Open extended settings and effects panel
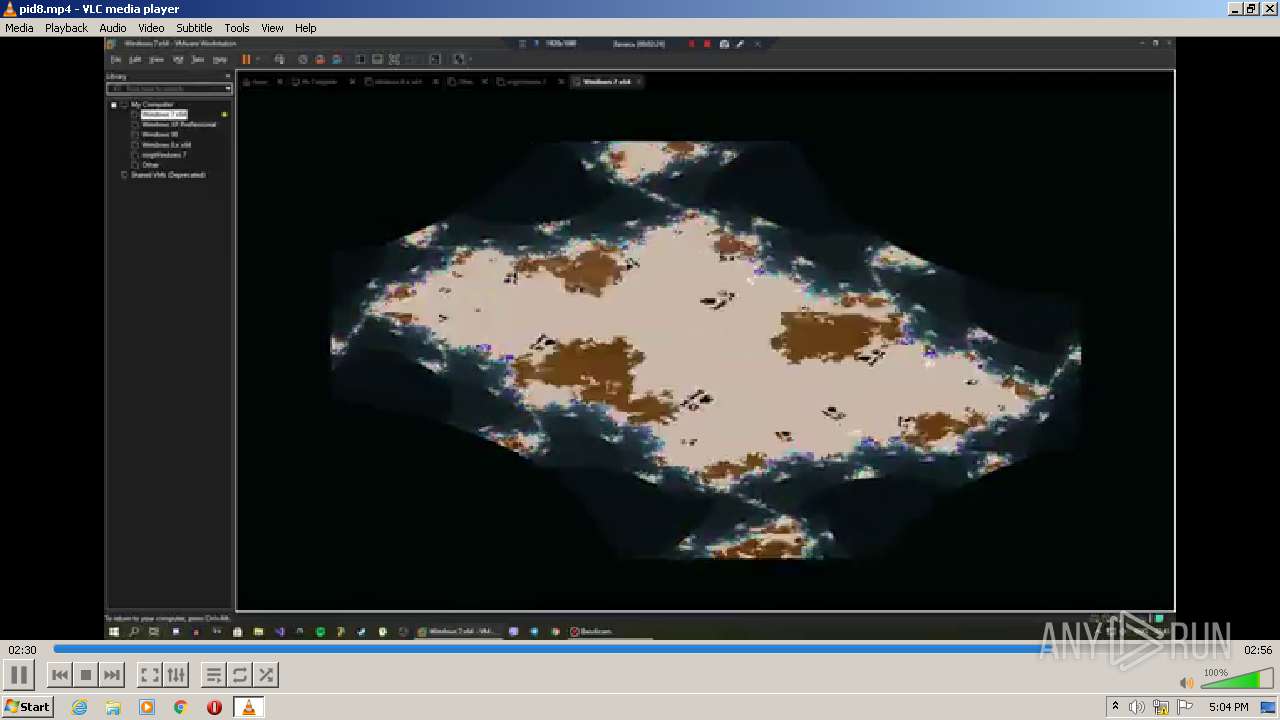 [175, 675]
